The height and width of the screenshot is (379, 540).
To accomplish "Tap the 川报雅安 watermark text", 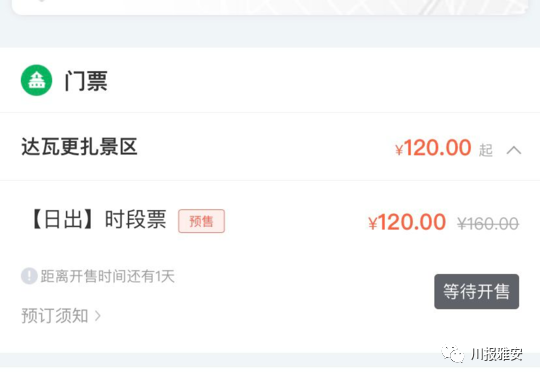I will [x=497, y=354].
